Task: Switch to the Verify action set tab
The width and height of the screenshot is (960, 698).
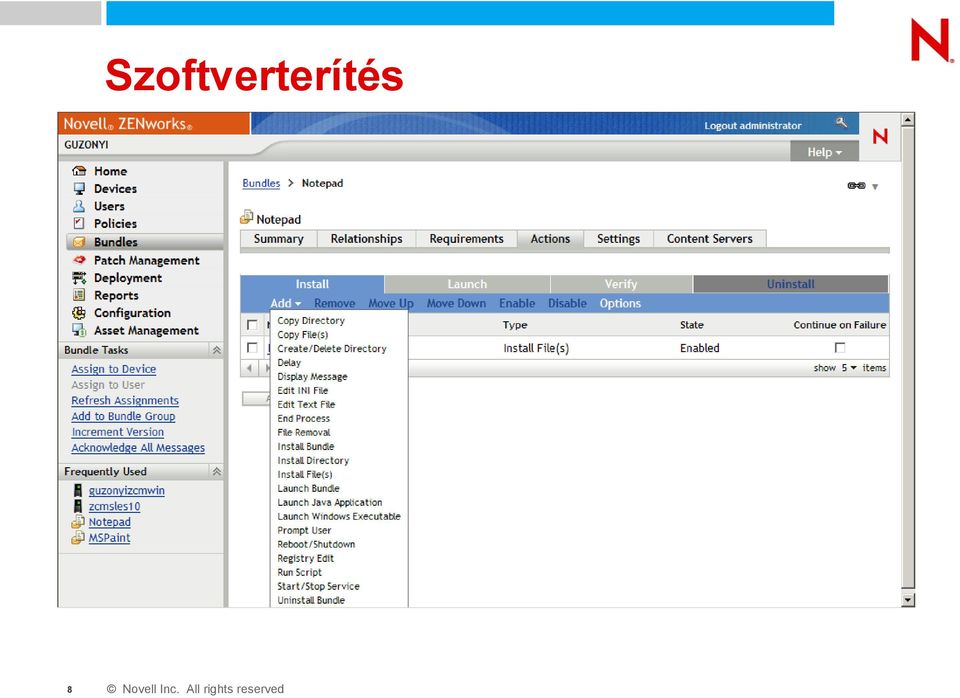Action: click(621, 284)
